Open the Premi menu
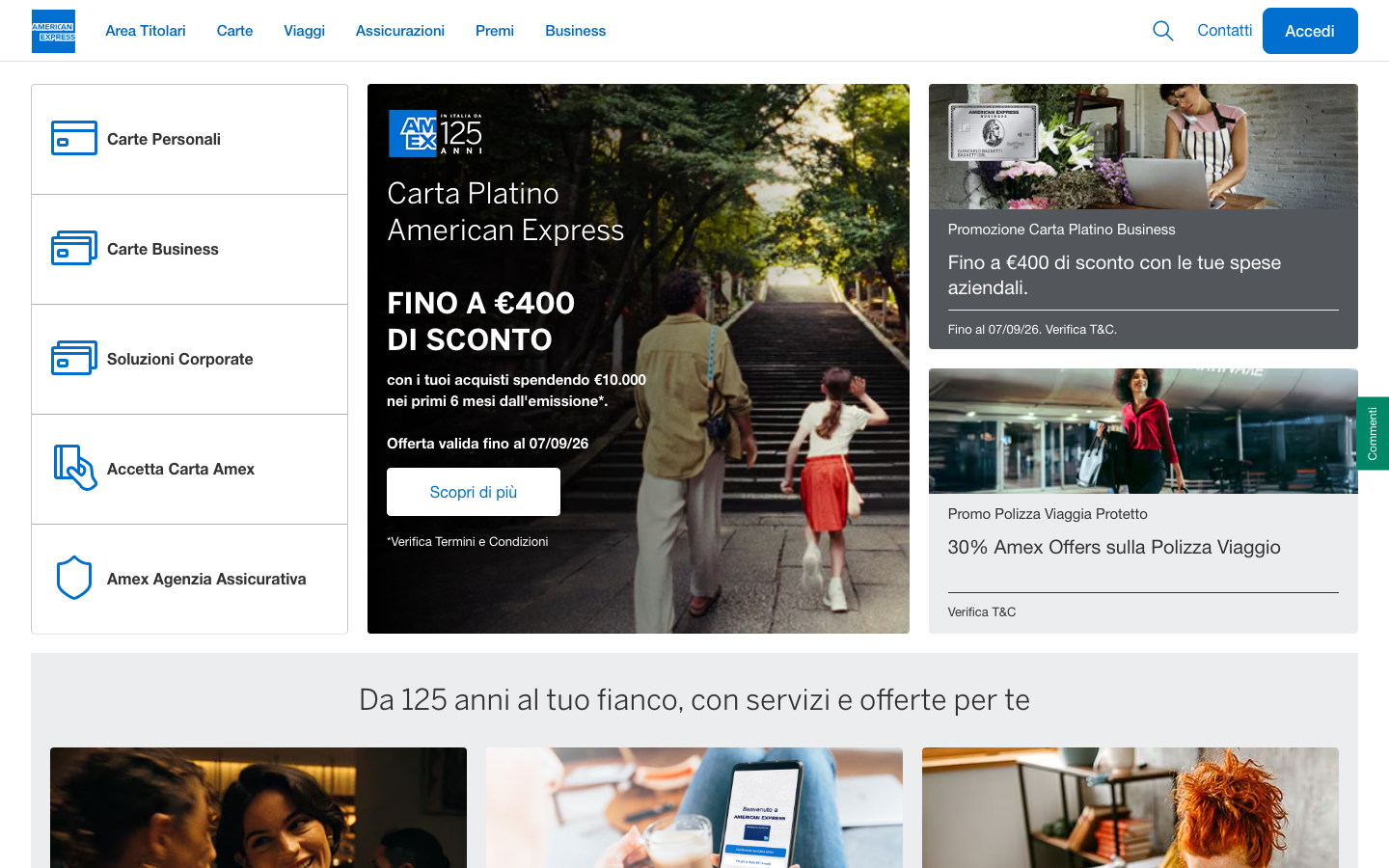The image size is (1389, 868). [x=495, y=31]
